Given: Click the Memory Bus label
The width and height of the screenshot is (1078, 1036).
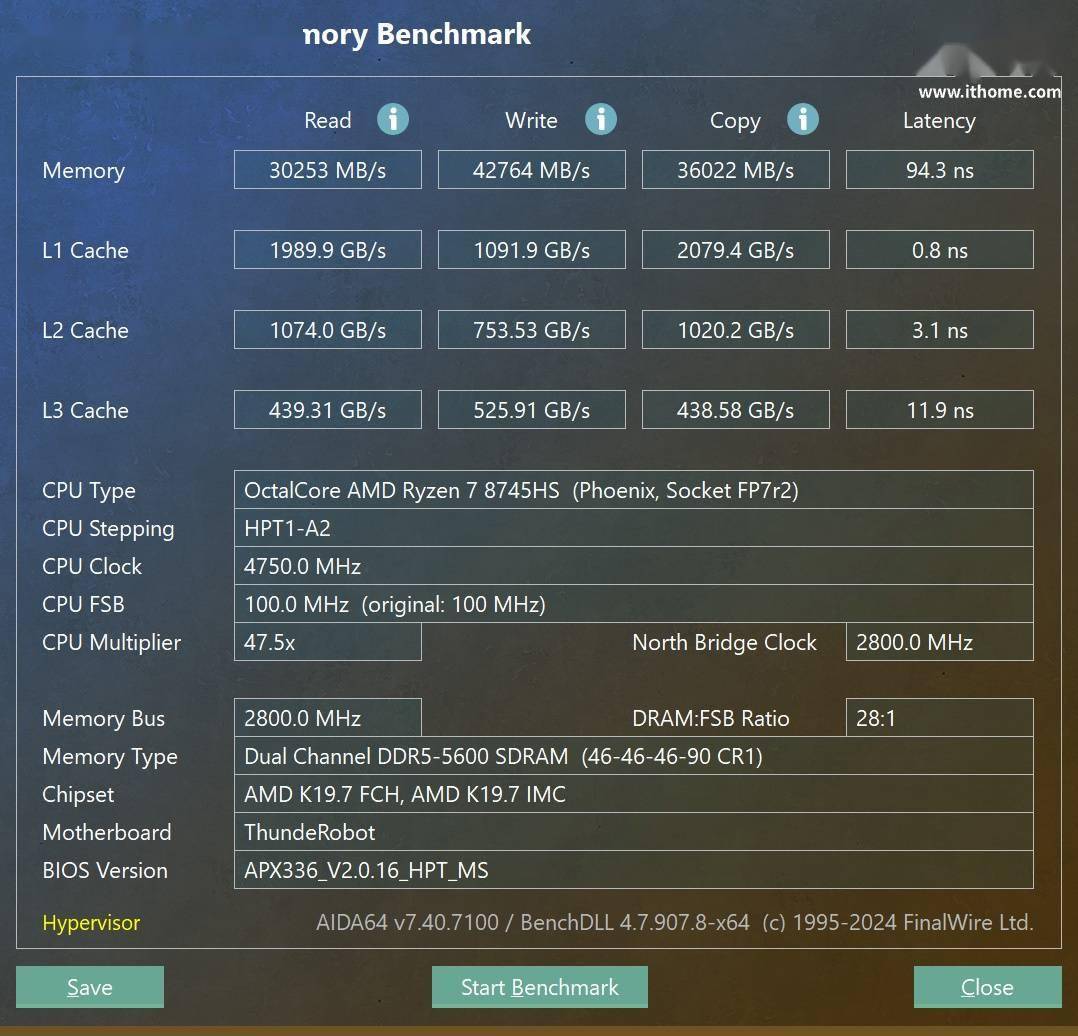Looking at the screenshot, I should click(104, 718).
